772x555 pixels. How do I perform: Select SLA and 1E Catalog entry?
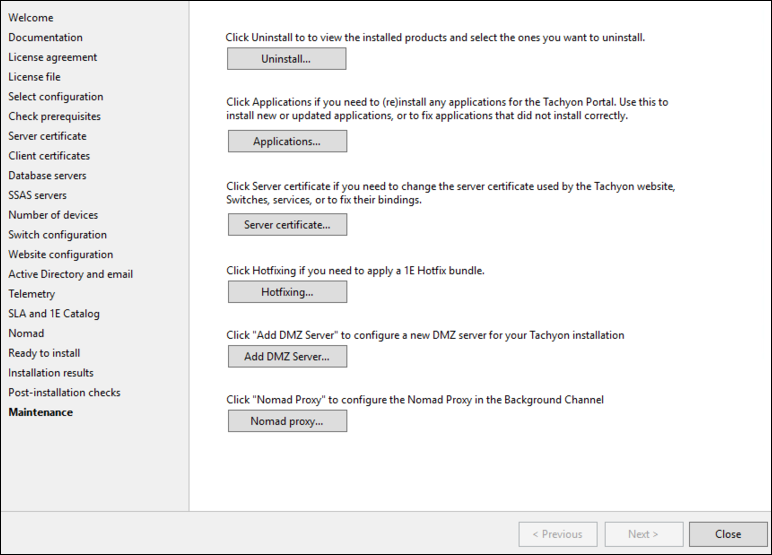pos(54,314)
